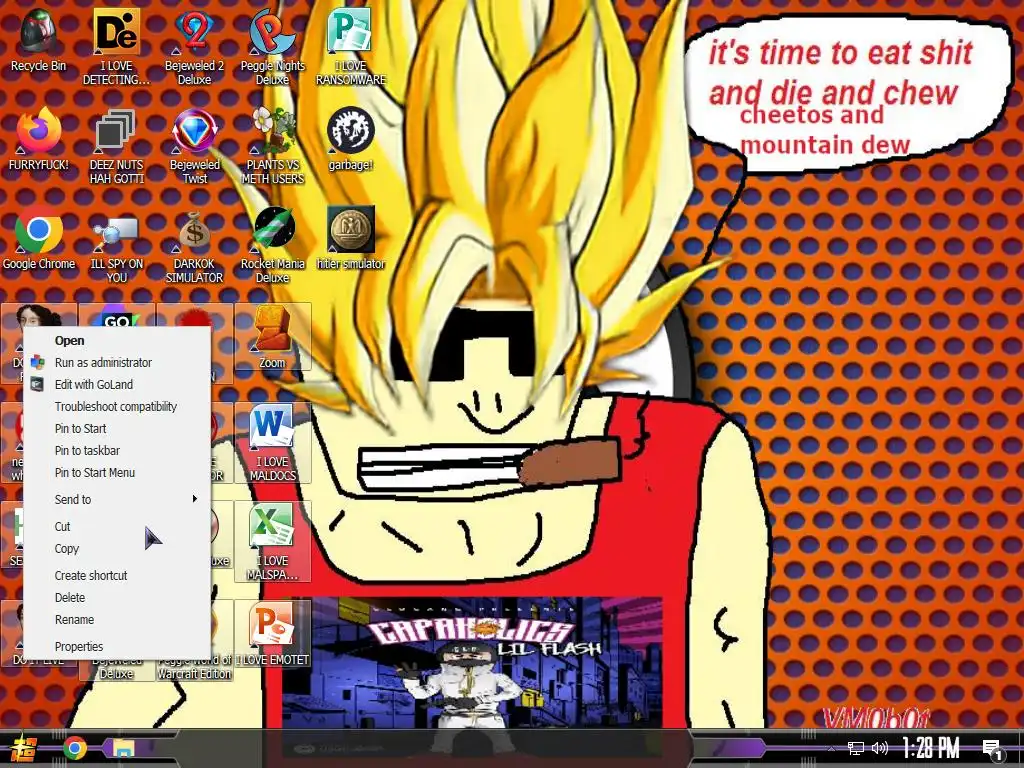This screenshot has height=768, width=1024.
Task: Select the Google Chrome desktop shortcut
Action: click(39, 238)
